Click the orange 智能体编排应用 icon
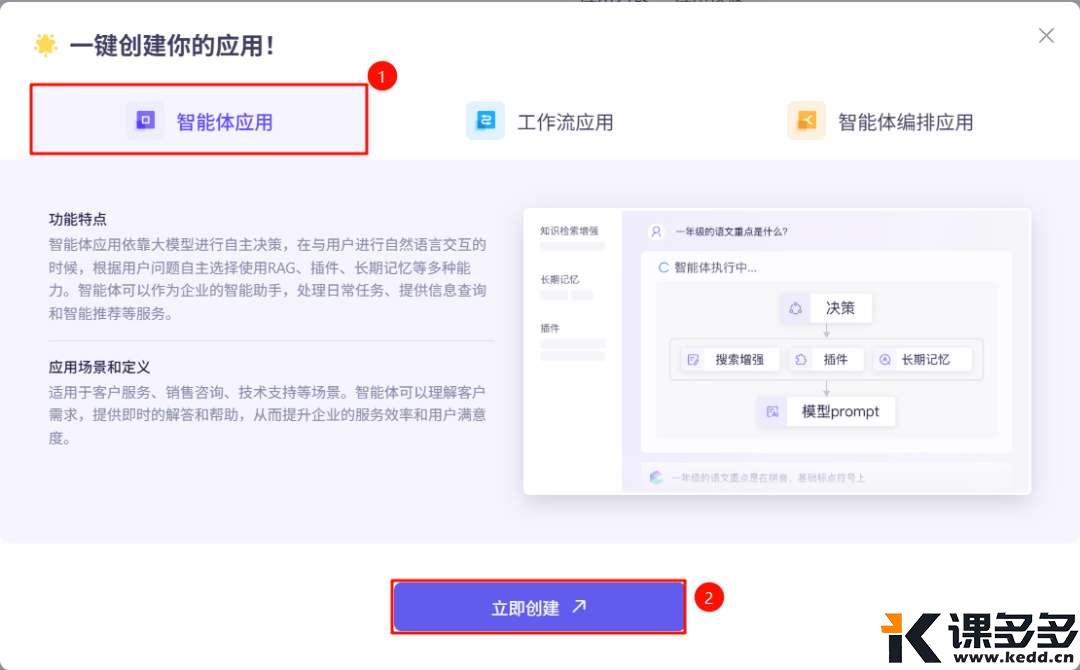 [806, 120]
